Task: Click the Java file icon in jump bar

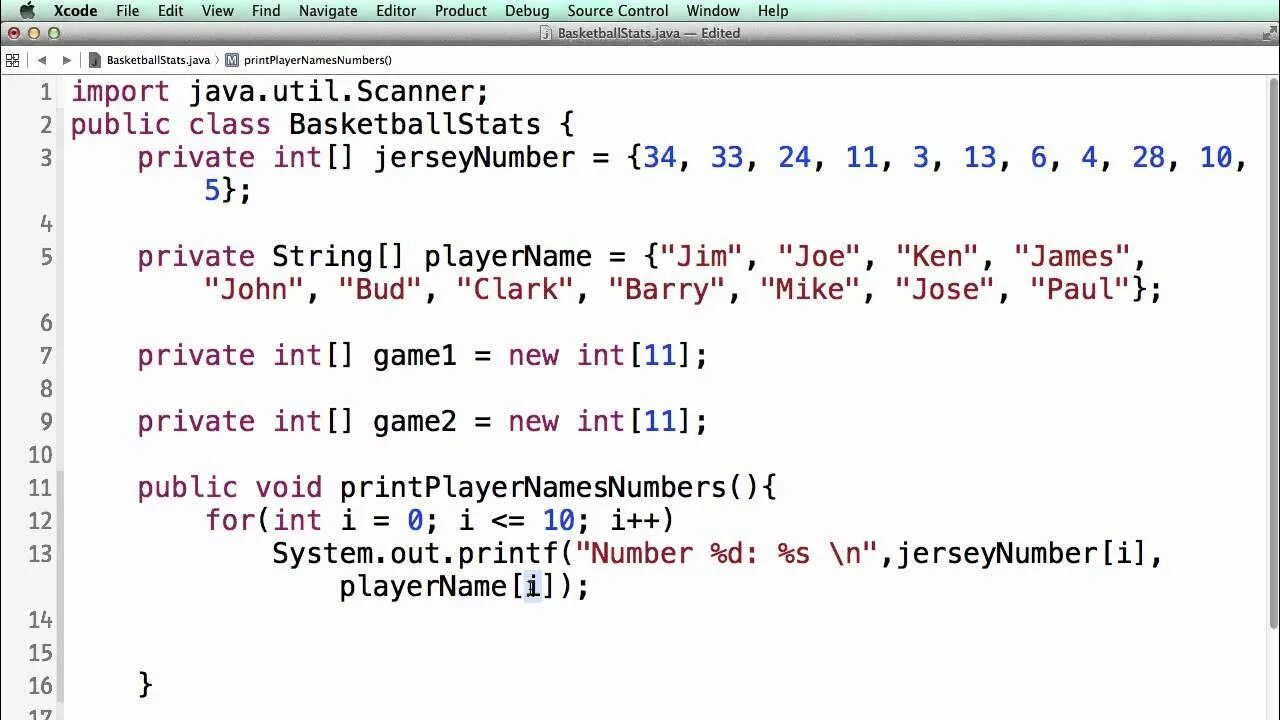Action: tap(96, 60)
